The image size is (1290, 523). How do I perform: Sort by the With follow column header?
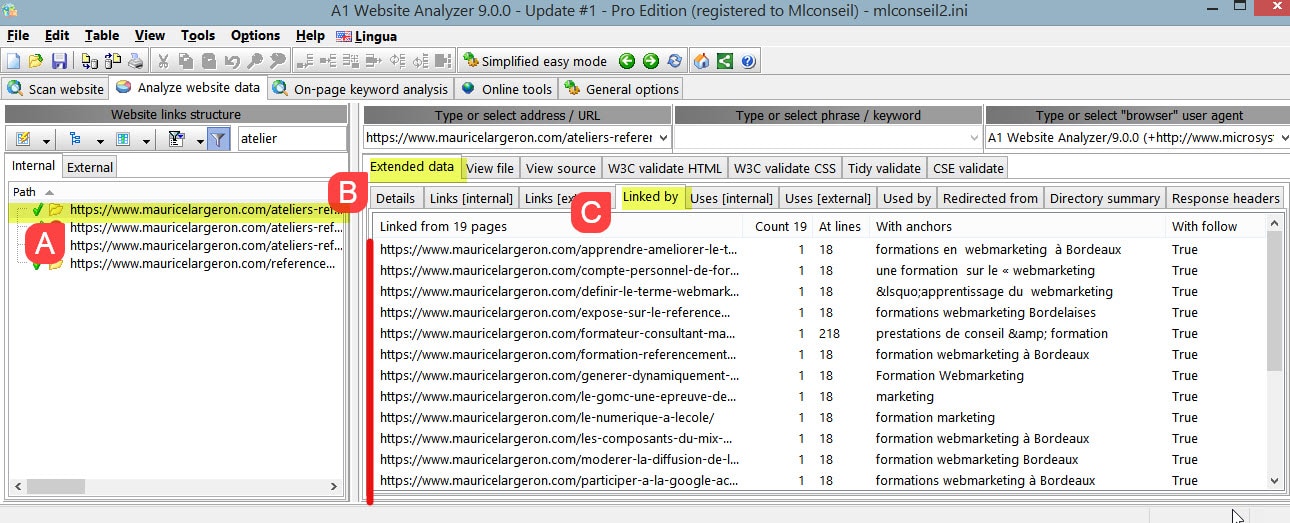pos(1218,226)
